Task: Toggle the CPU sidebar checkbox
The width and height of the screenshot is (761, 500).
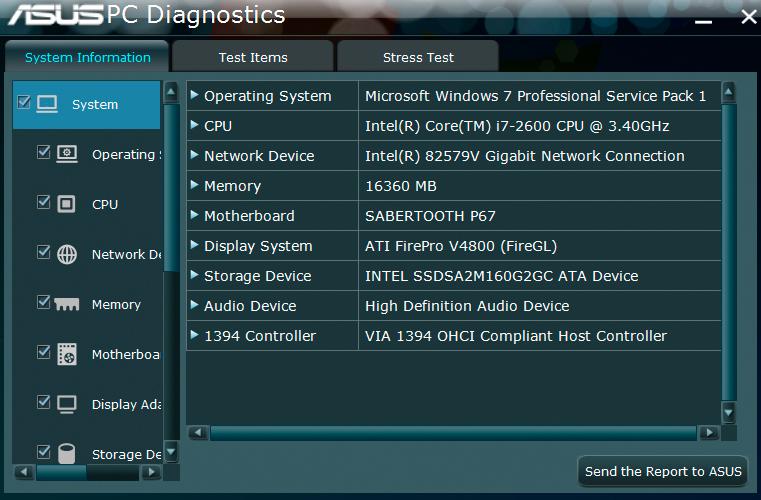Action: pos(44,201)
